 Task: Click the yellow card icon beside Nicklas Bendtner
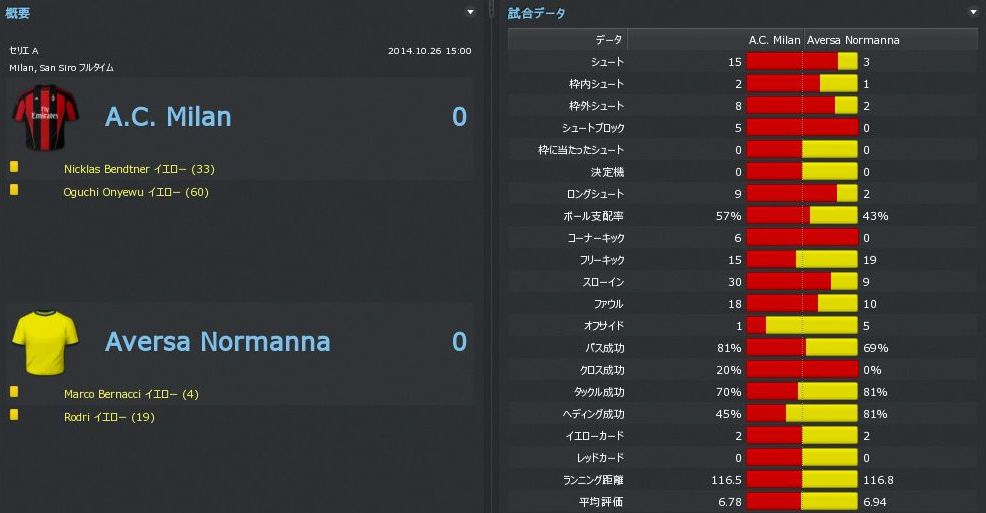(14, 167)
